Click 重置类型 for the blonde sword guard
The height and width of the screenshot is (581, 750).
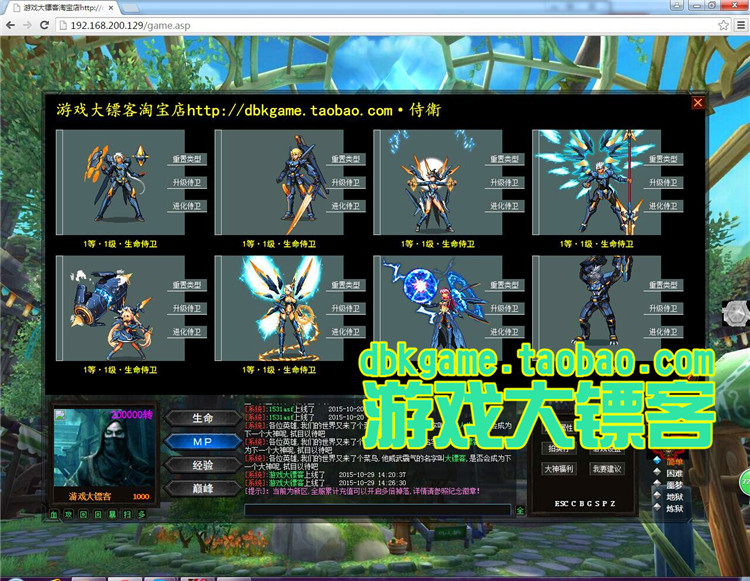346,159
